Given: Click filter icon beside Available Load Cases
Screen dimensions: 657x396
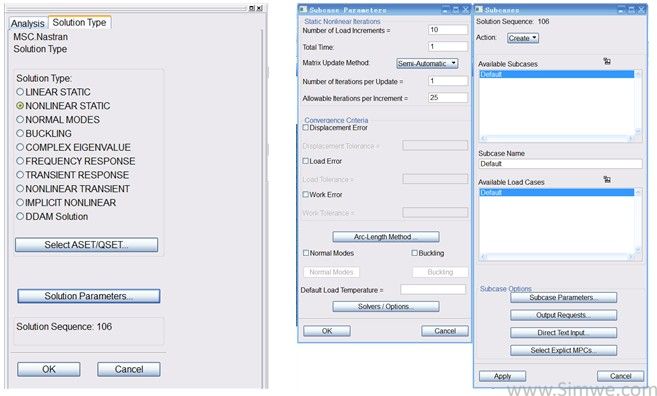Looking at the screenshot, I should (x=607, y=179).
